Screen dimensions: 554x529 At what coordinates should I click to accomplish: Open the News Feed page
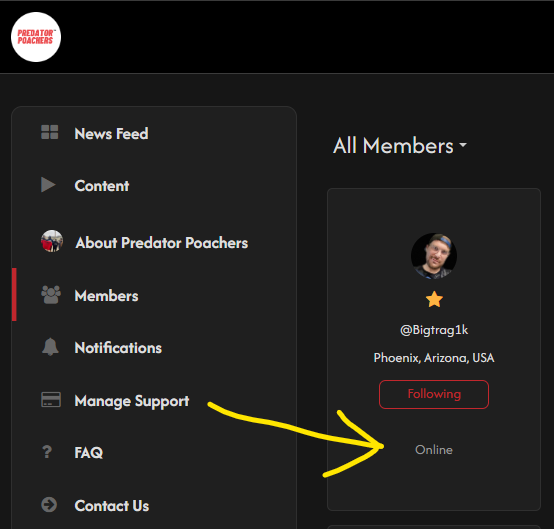tap(111, 134)
